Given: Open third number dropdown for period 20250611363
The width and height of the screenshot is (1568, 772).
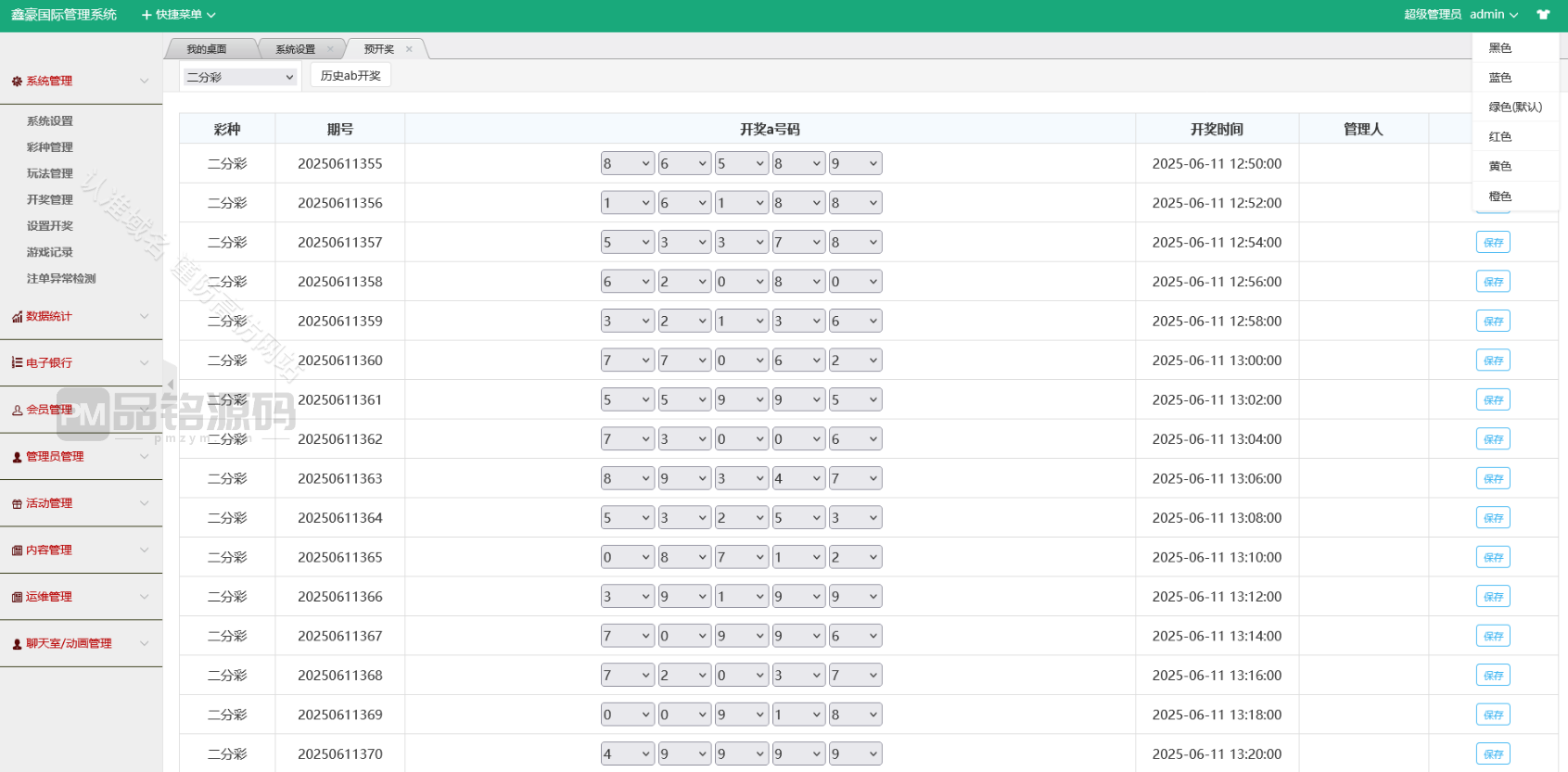Looking at the screenshot, I should (x=741, y=479).
